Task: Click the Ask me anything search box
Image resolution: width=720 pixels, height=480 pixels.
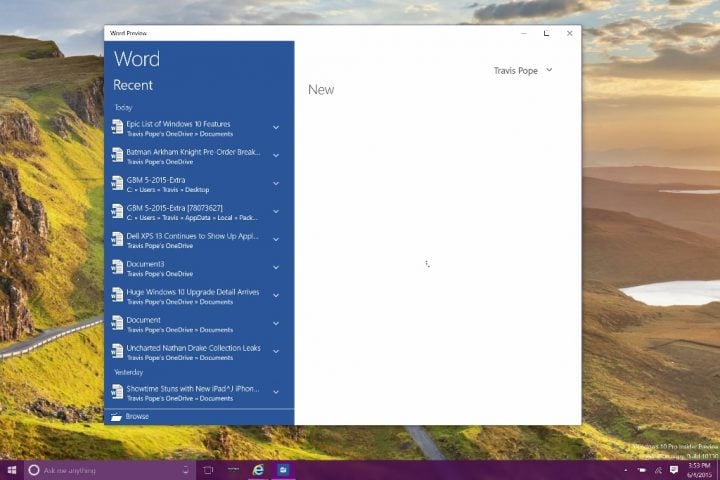Action: pos(109,470)
